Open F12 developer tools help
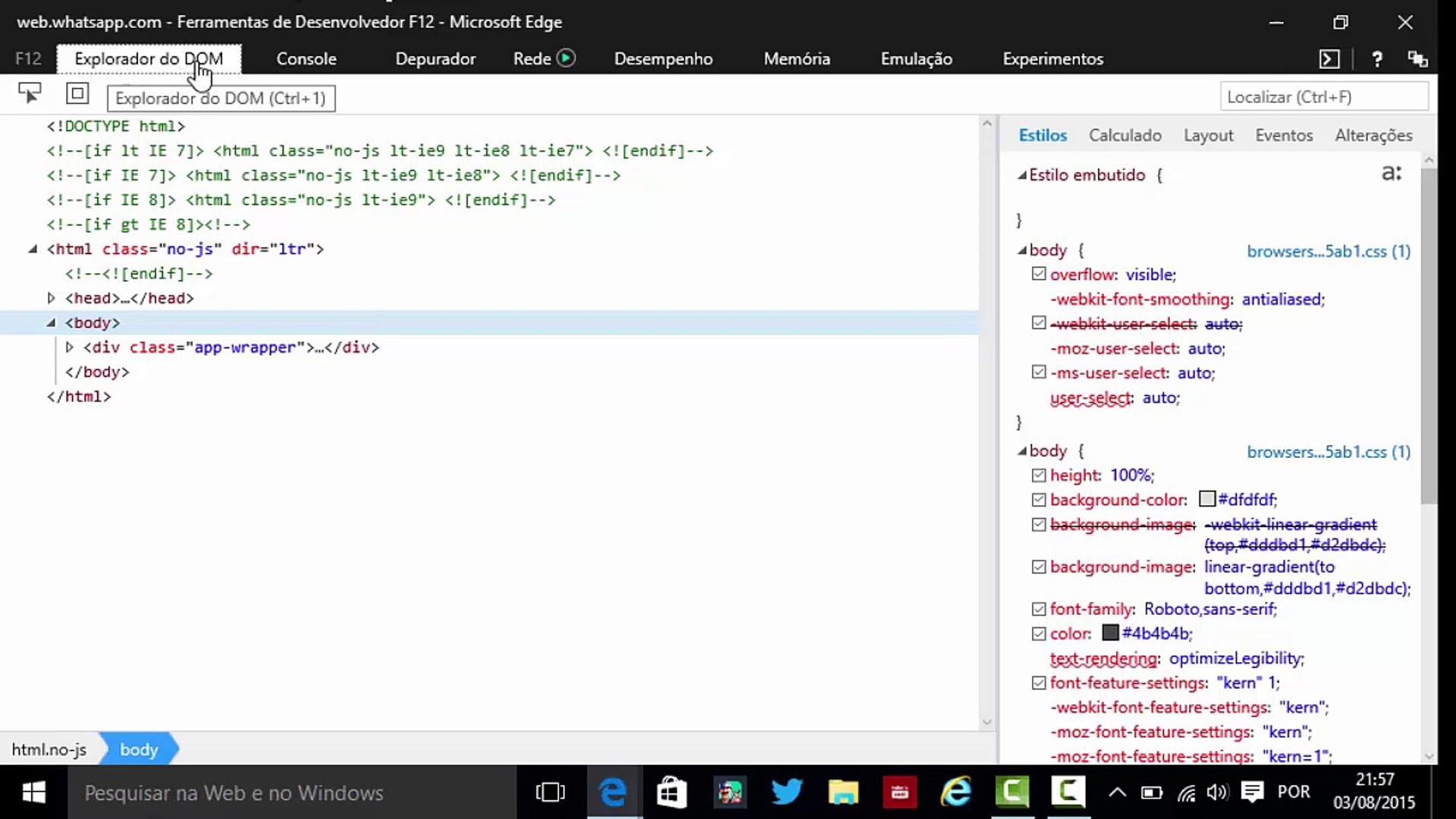 [1377, 59]
